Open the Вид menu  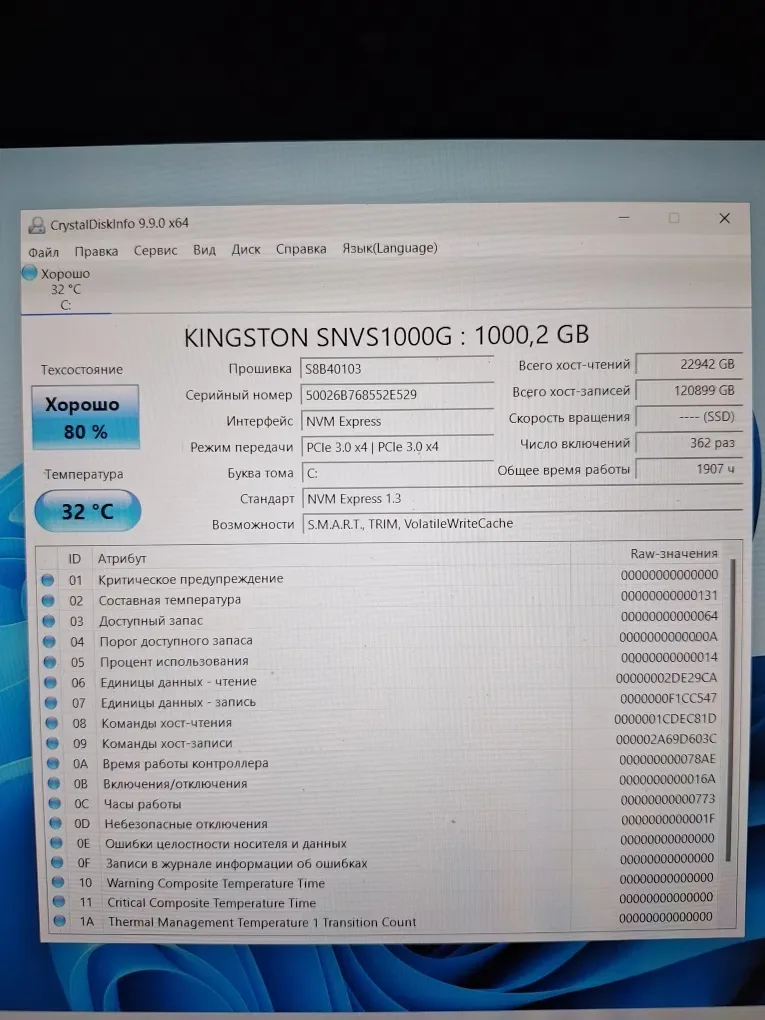tap(204, 250)
